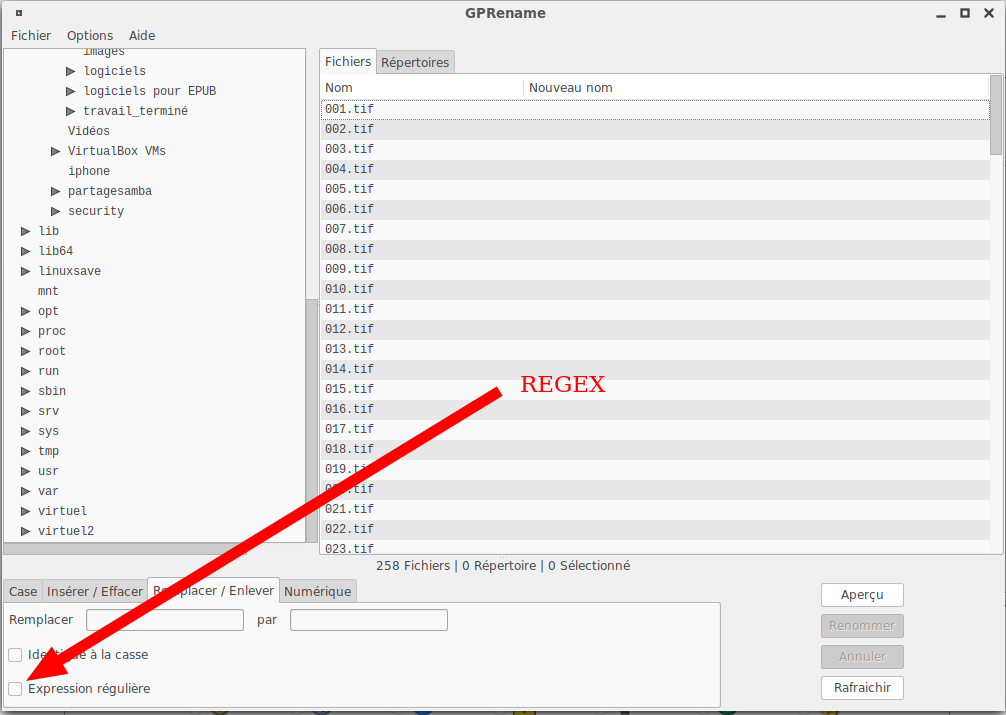Switch to the Répertoires tab
Image resolution: width=1006 pixels, height=715 pixels.
coord(415,62)
